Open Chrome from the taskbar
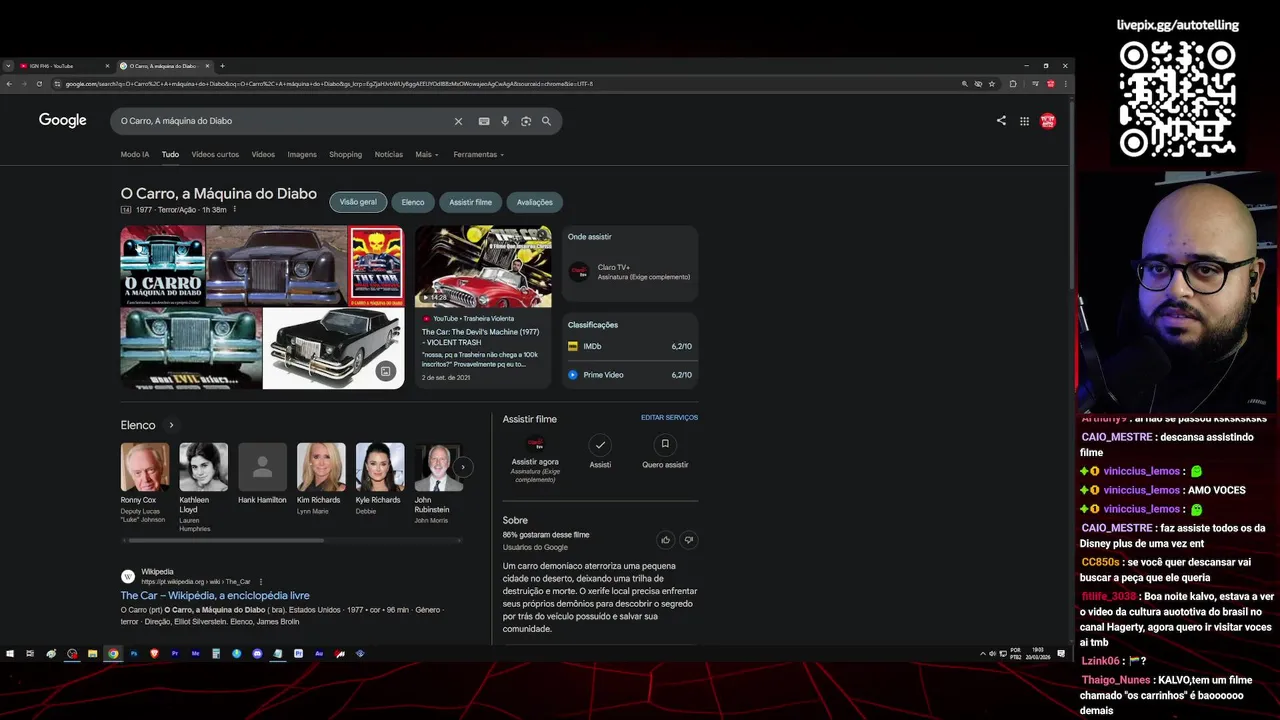Image resolution: width=1280 pixels, height=720 pixels. (113, 654)
